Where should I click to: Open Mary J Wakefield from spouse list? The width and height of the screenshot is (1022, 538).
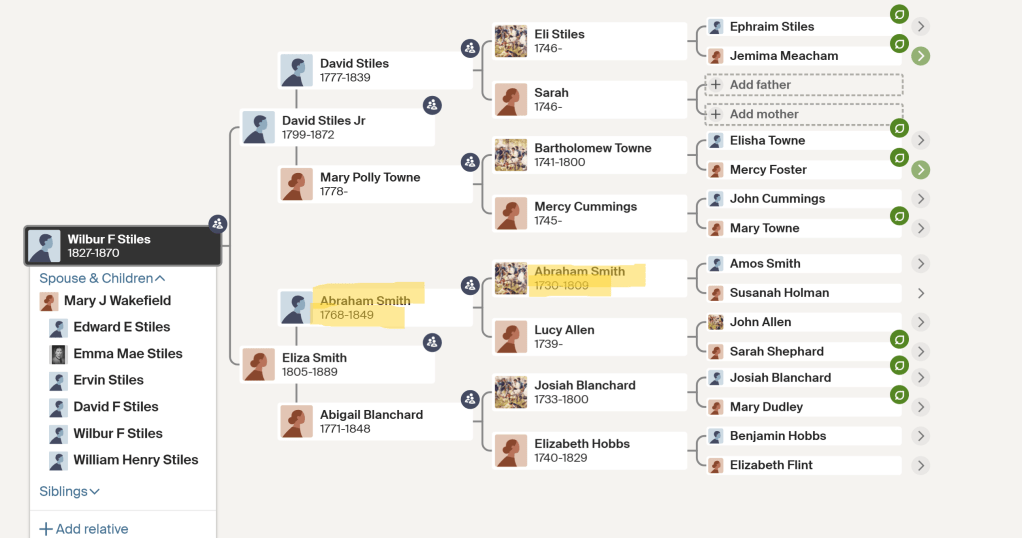[117, 301]
